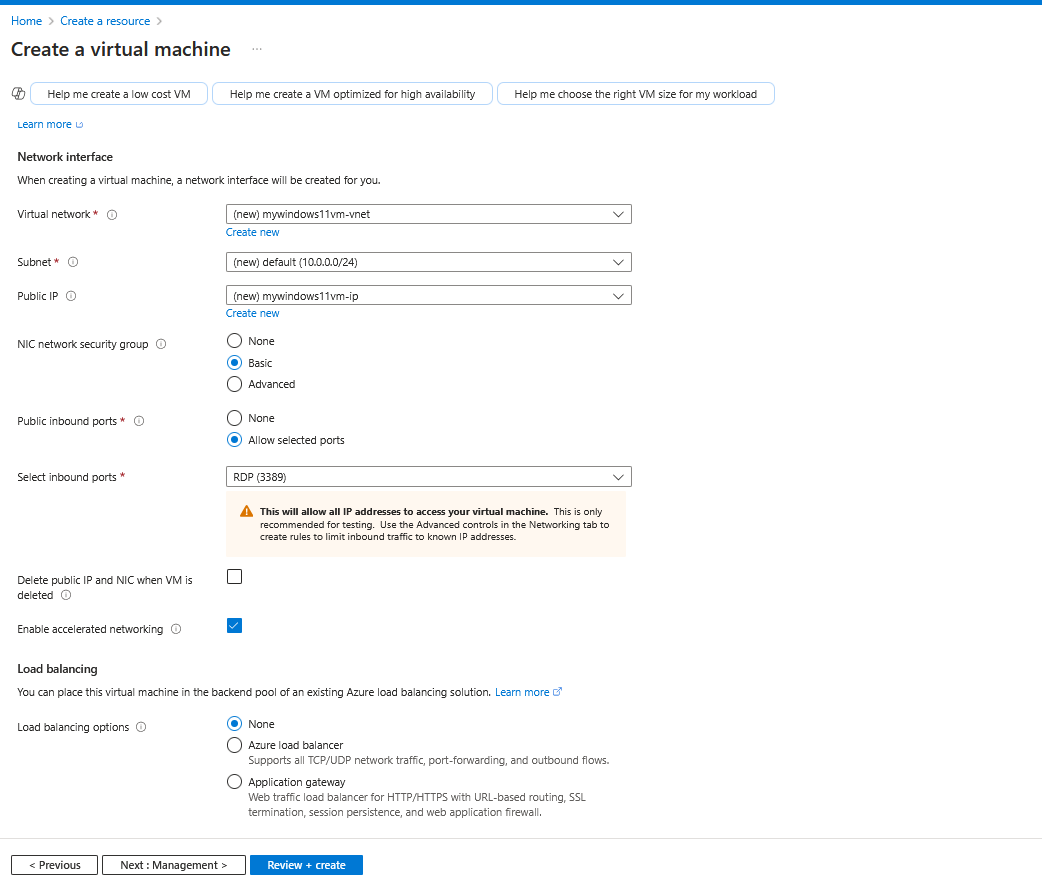Click the 'Web traffic load balancer' description
The height and width of the screenshot is (893, 1042).
tap(417, 804)
